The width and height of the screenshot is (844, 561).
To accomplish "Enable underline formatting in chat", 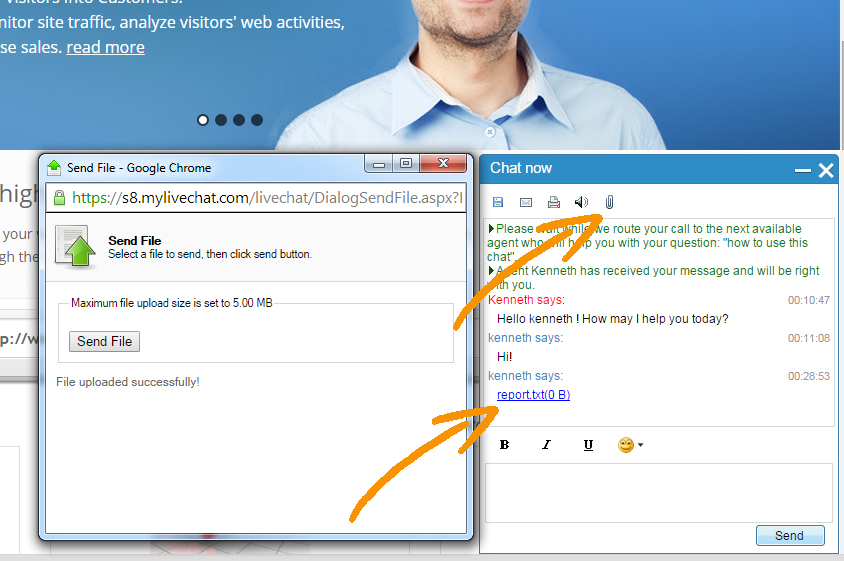I will pos(587,445).
